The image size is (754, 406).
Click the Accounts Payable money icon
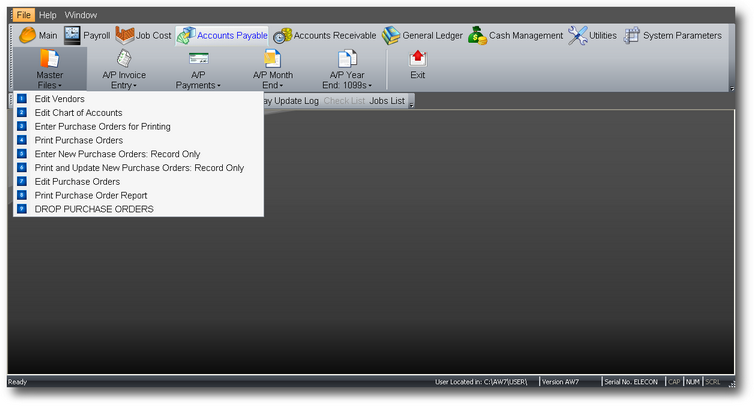(186, 36)
